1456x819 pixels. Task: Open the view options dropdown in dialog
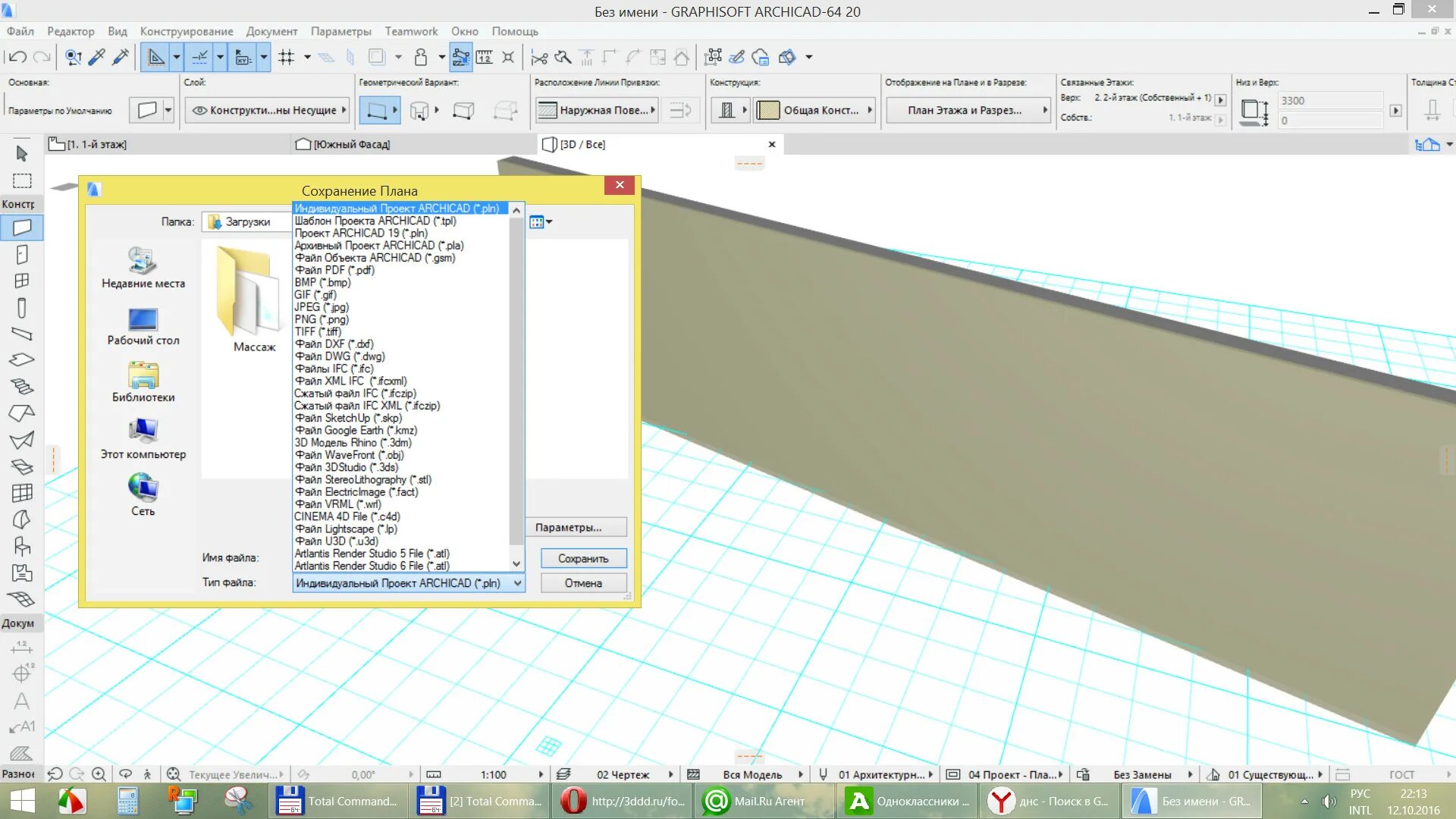pyautogui.click(x=541, y=222)
